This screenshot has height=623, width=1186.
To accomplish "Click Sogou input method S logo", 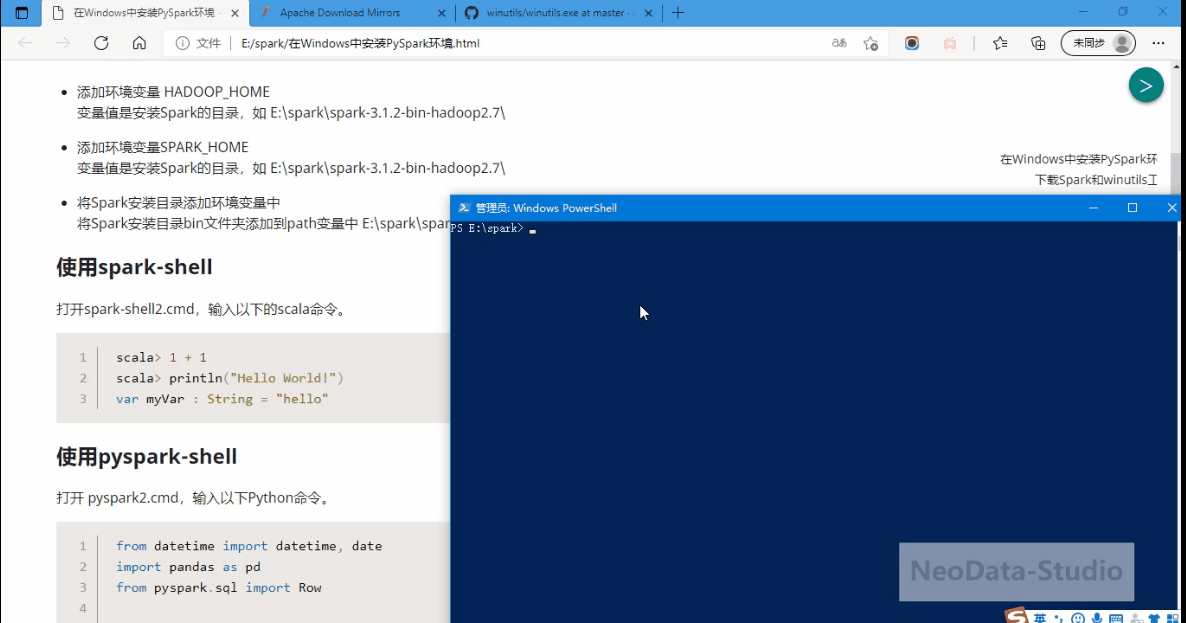I will click(x=1017, y=615).
